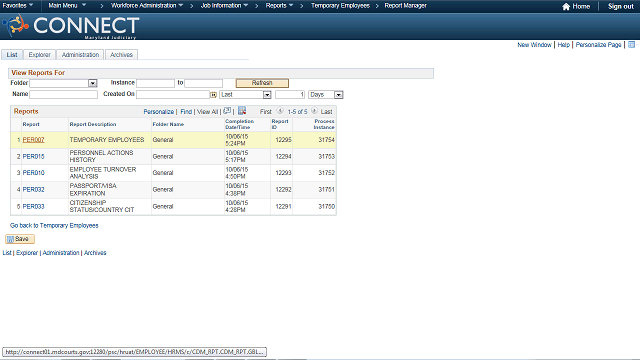640x360 pixels.
Task: Show next rows arrow icon
Action: click(314, 111)
